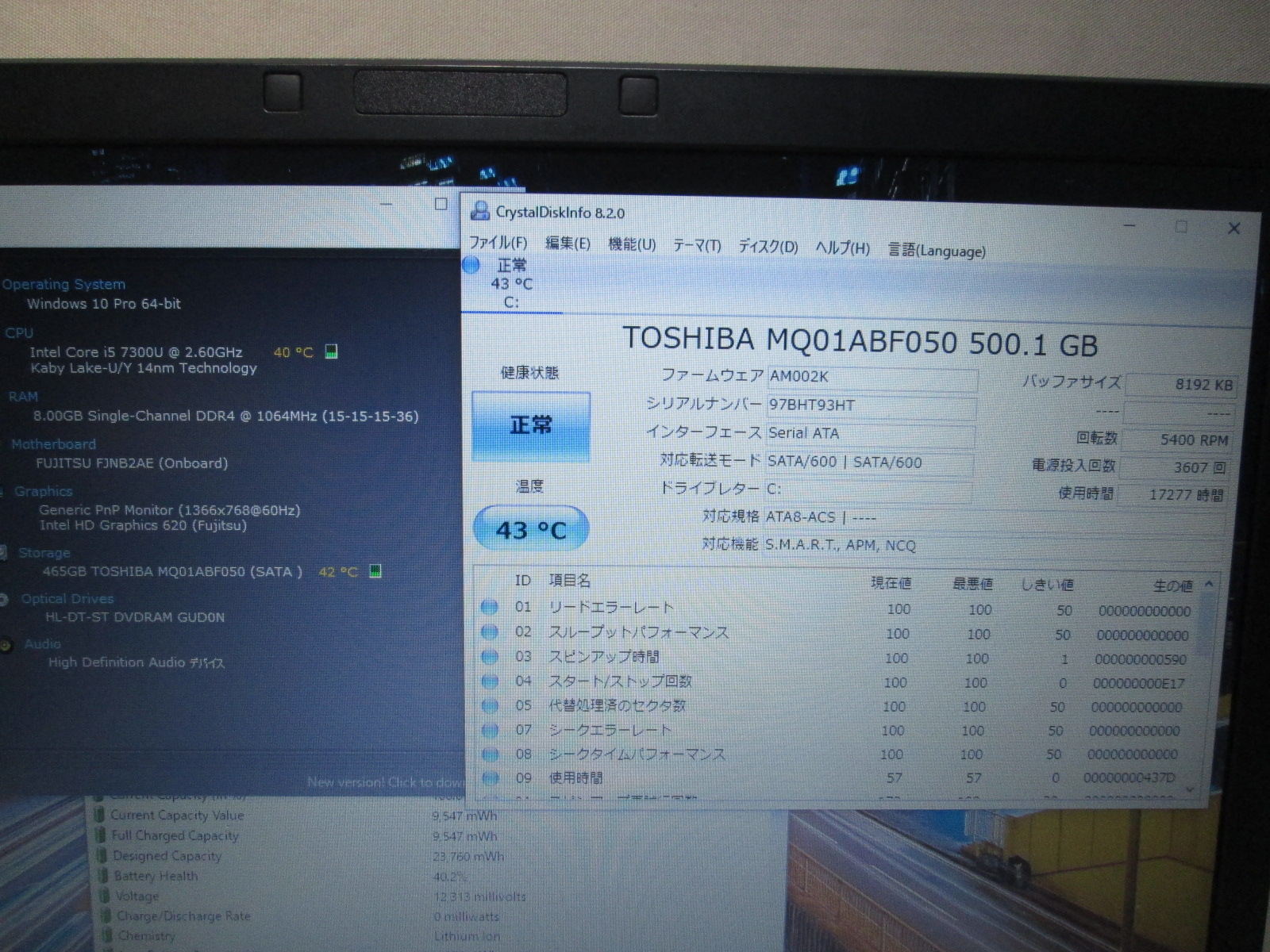Click the 正常 health status button
1270x952 pixels.
(530, 426)
